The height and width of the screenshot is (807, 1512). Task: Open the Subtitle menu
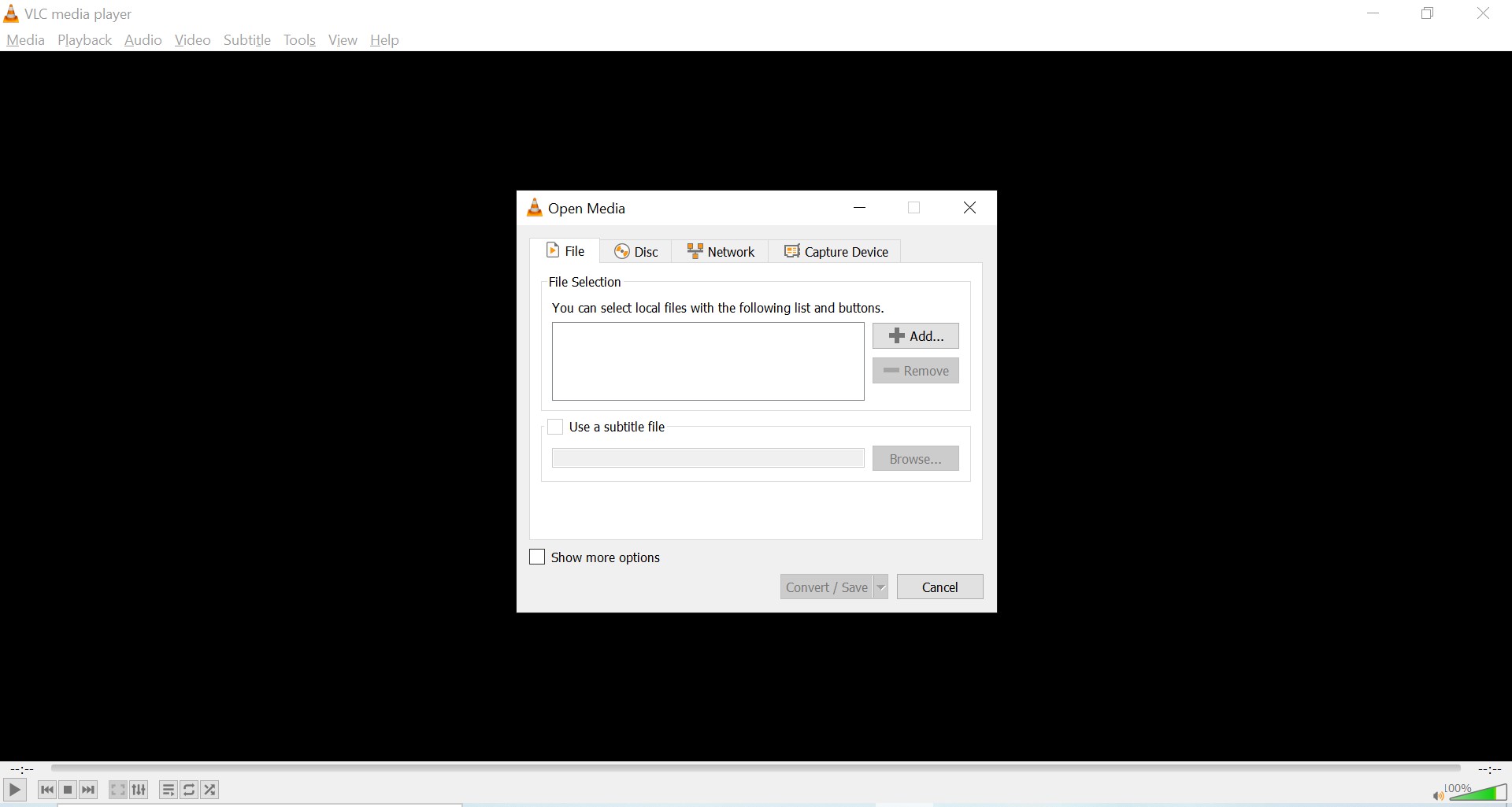246,40
